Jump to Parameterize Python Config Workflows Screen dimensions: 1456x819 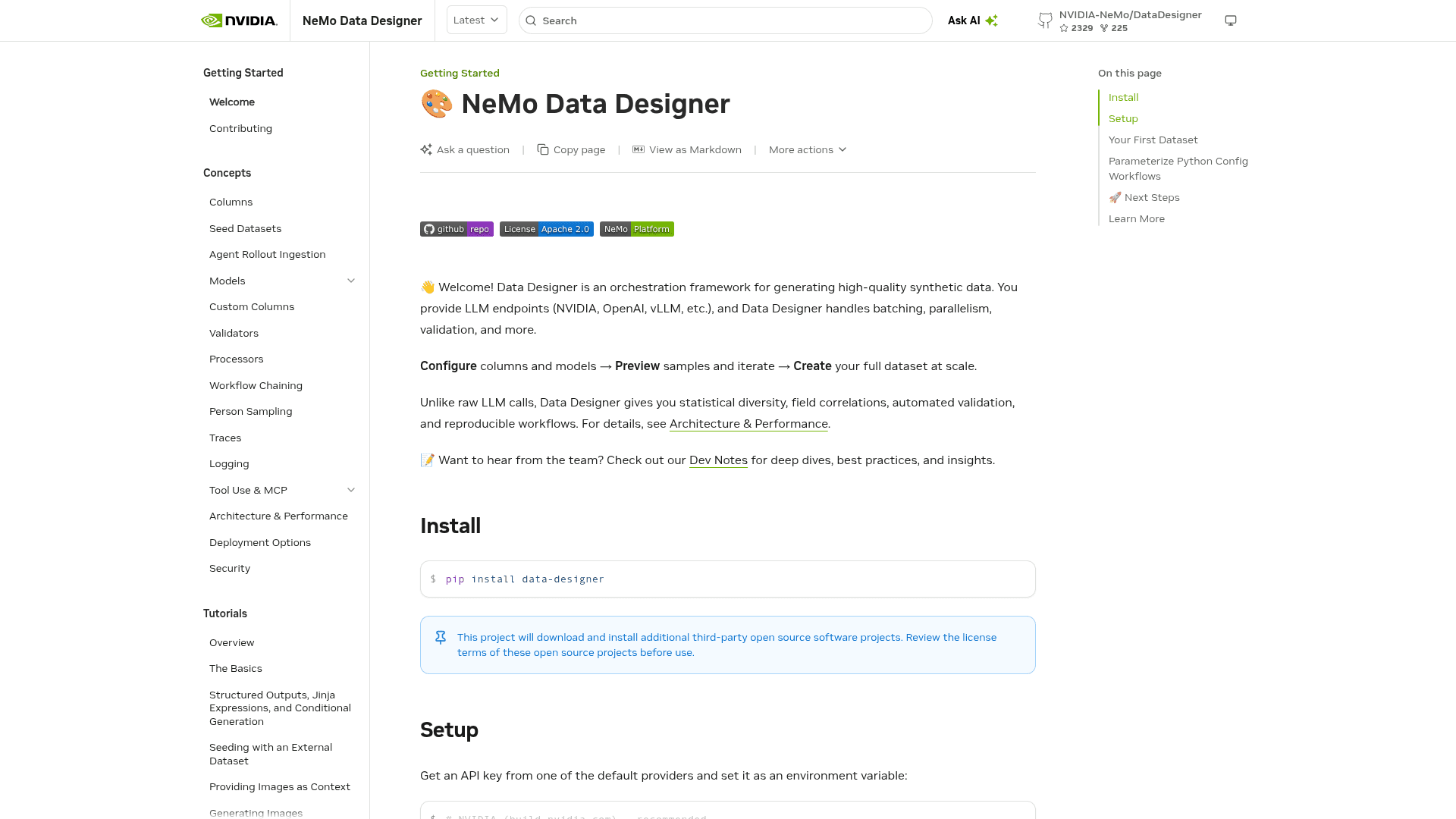click(x=1178, y=168)
